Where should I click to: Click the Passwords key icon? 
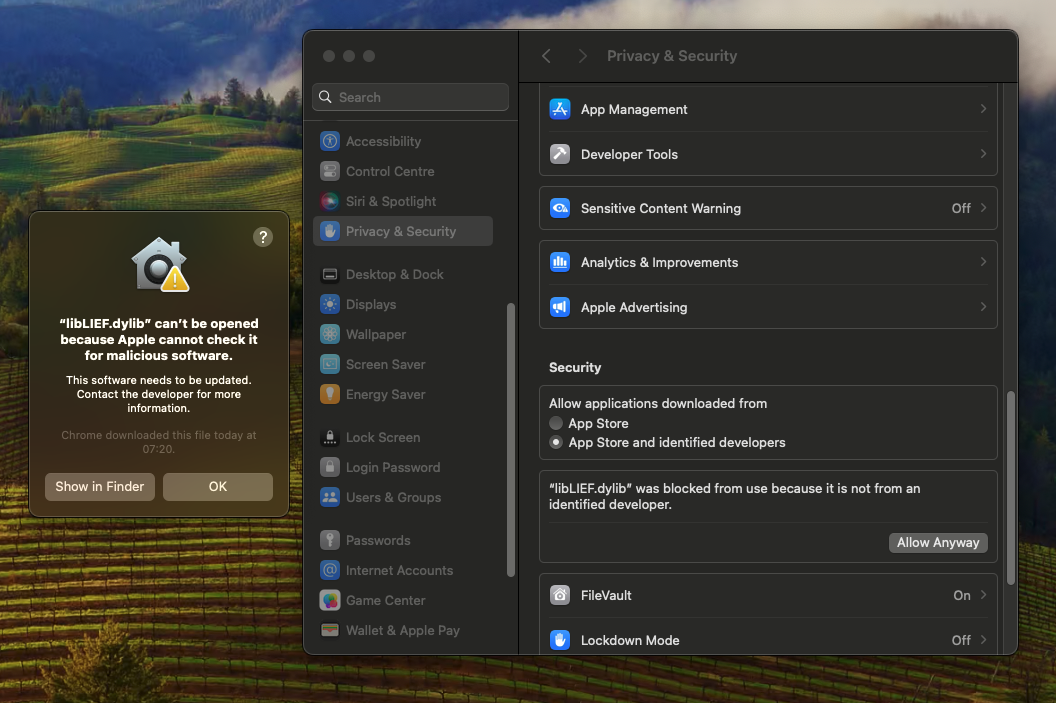pos(329,540)
